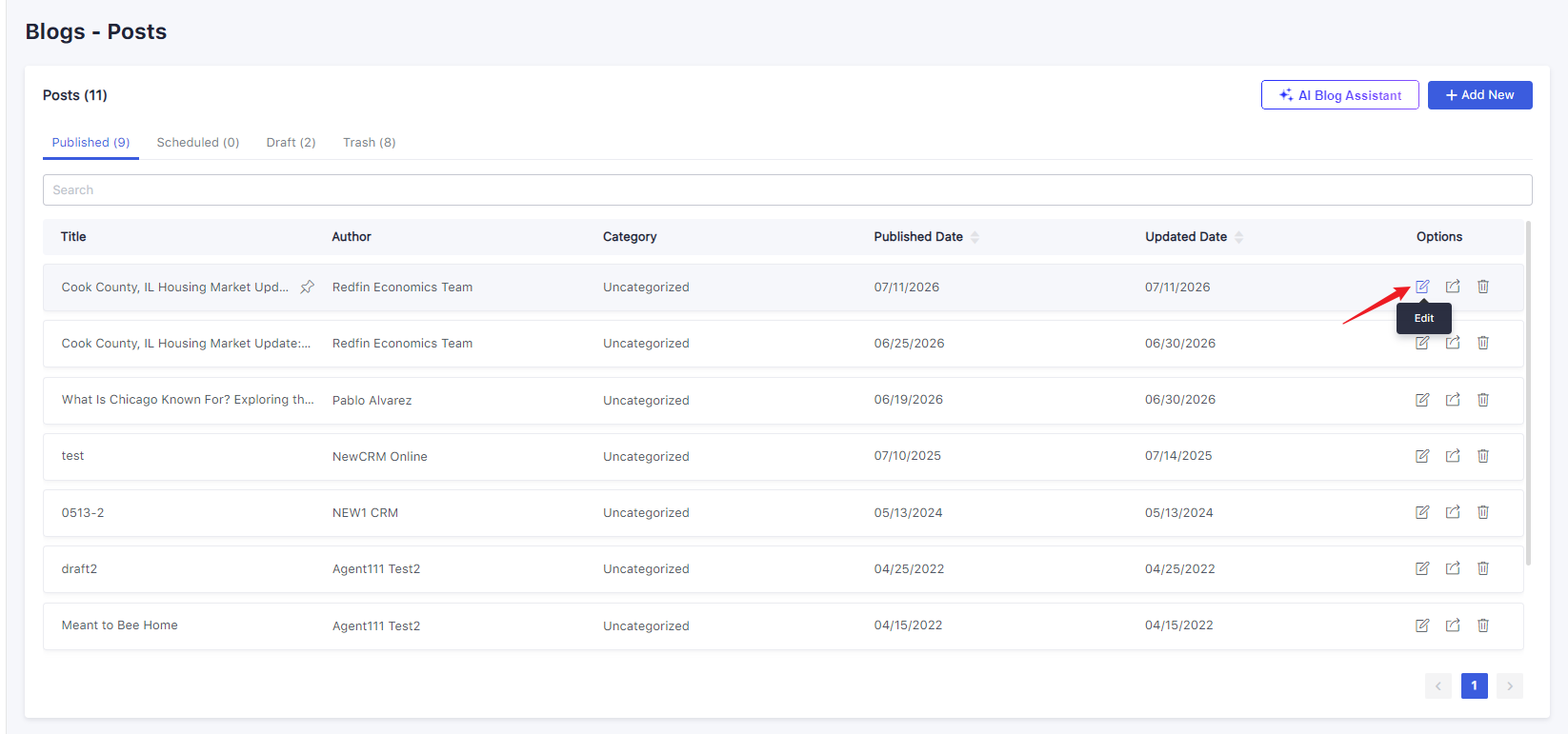Delete the draft2 post using the trash icon

pos(1483,568)
